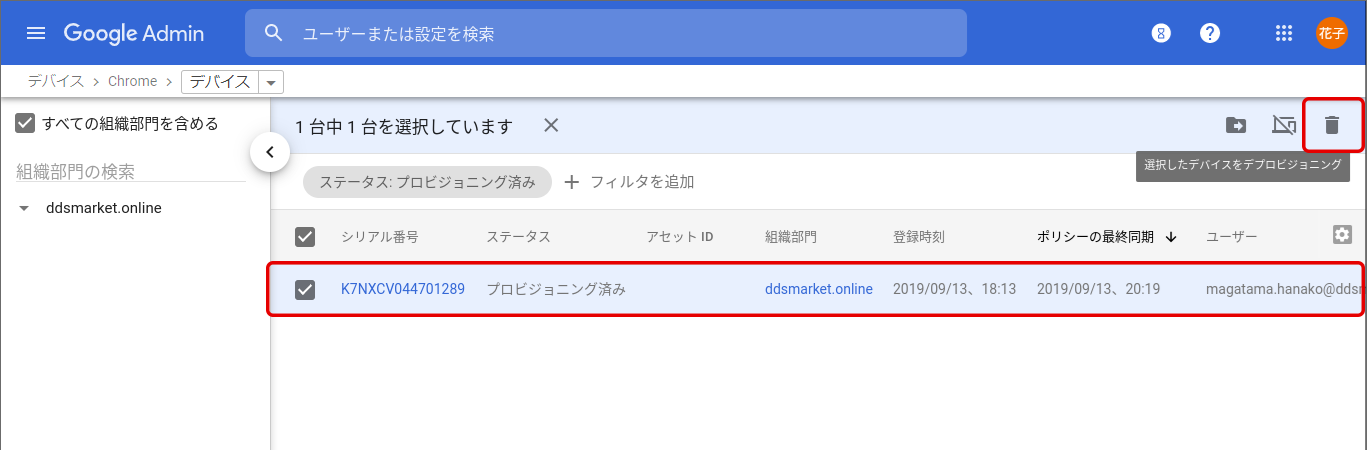Viewport: 1367px width, 450px height.
Task: Click フィルタを追加 button
Action: click(630, 182)
